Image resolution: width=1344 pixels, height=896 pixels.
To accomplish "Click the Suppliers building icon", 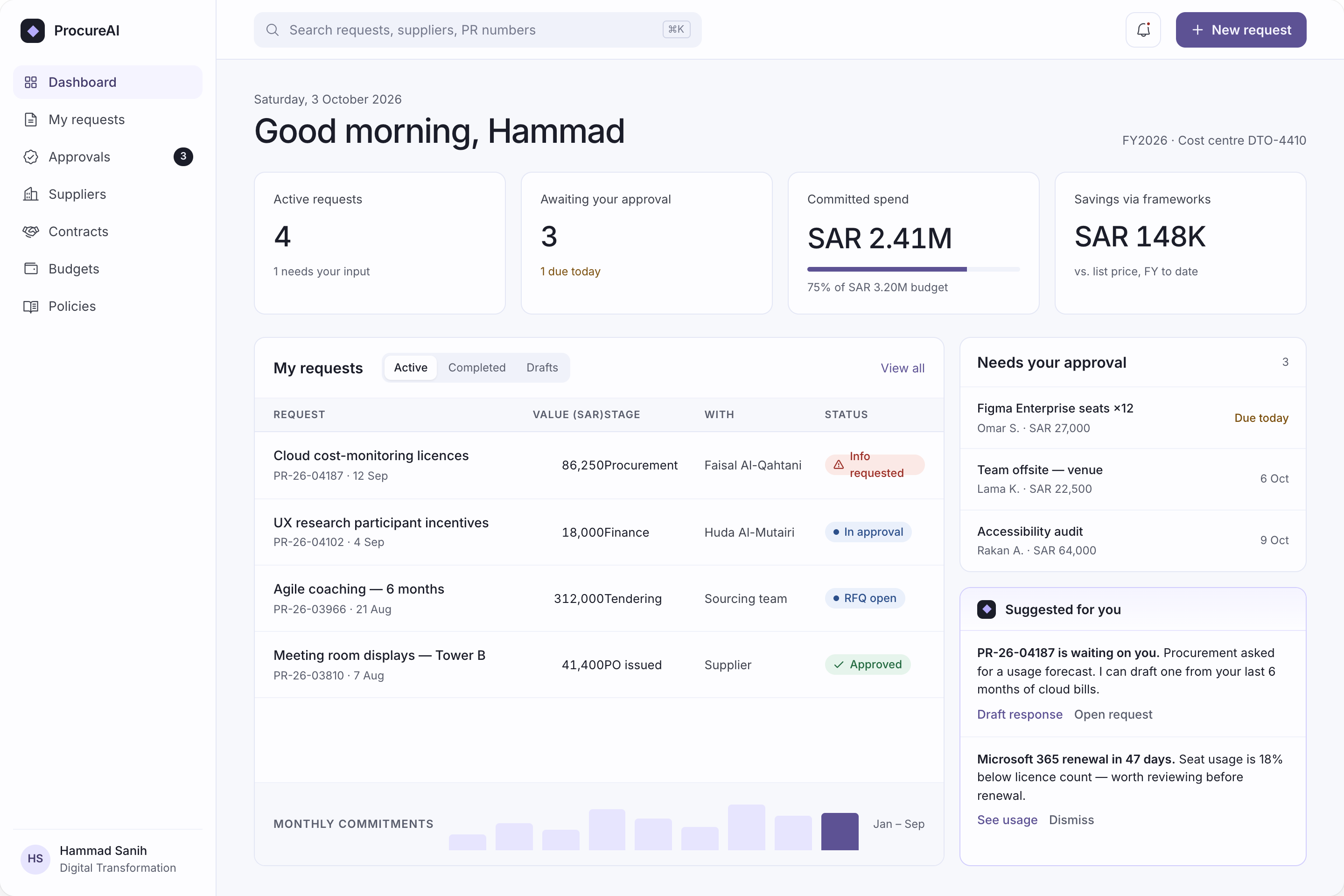I will (x=31, y=194).
